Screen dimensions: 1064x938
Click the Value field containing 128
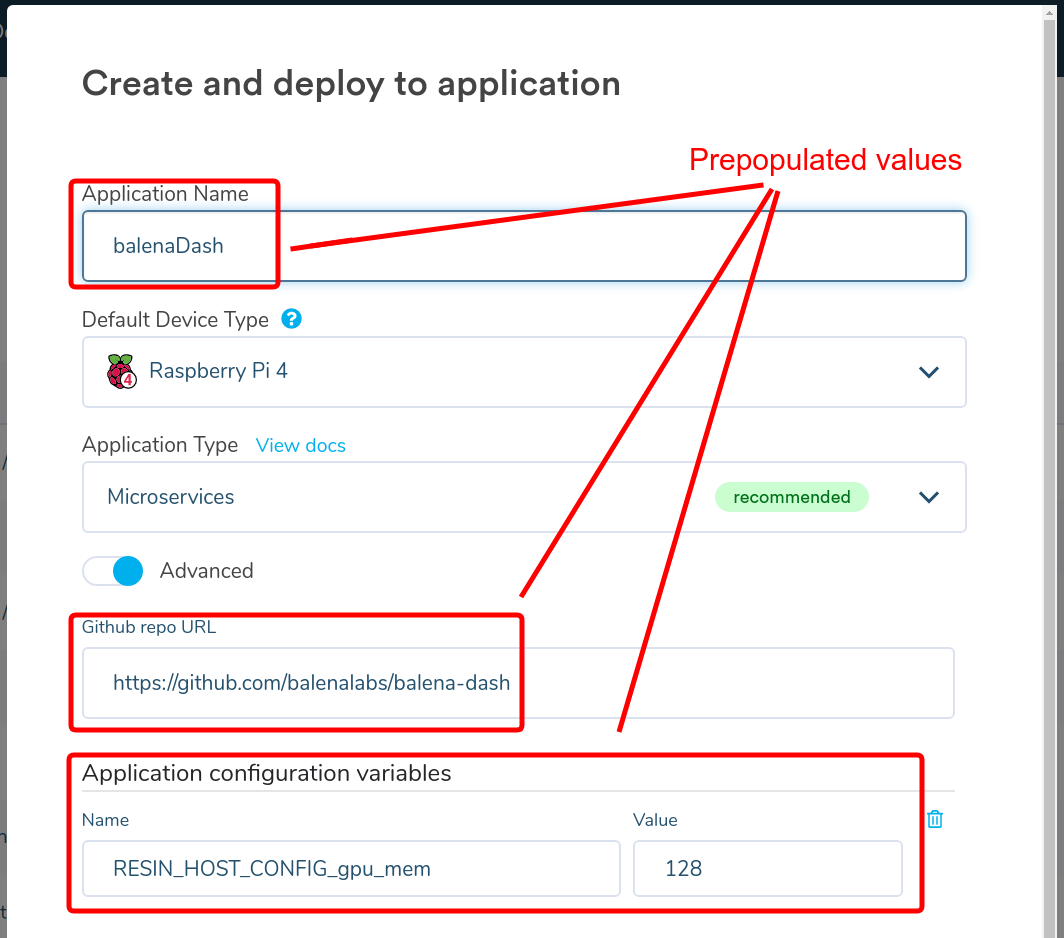coord(767,868)
